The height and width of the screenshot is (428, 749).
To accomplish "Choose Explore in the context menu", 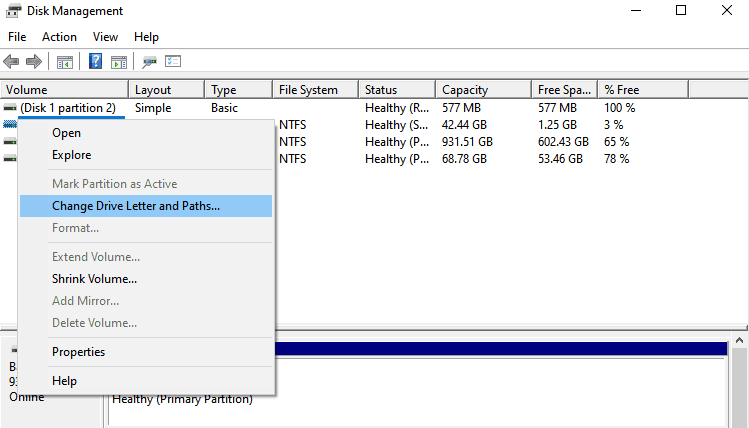I will click(x=71, y=155).
